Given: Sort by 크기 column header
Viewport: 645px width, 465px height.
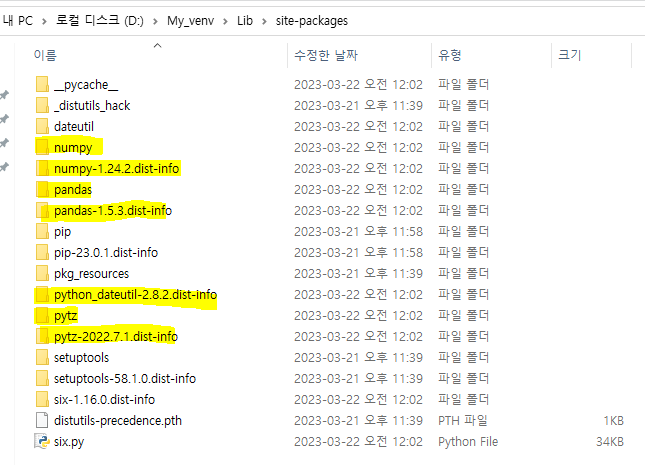Looking at the screenshot, I should point(570,55).
